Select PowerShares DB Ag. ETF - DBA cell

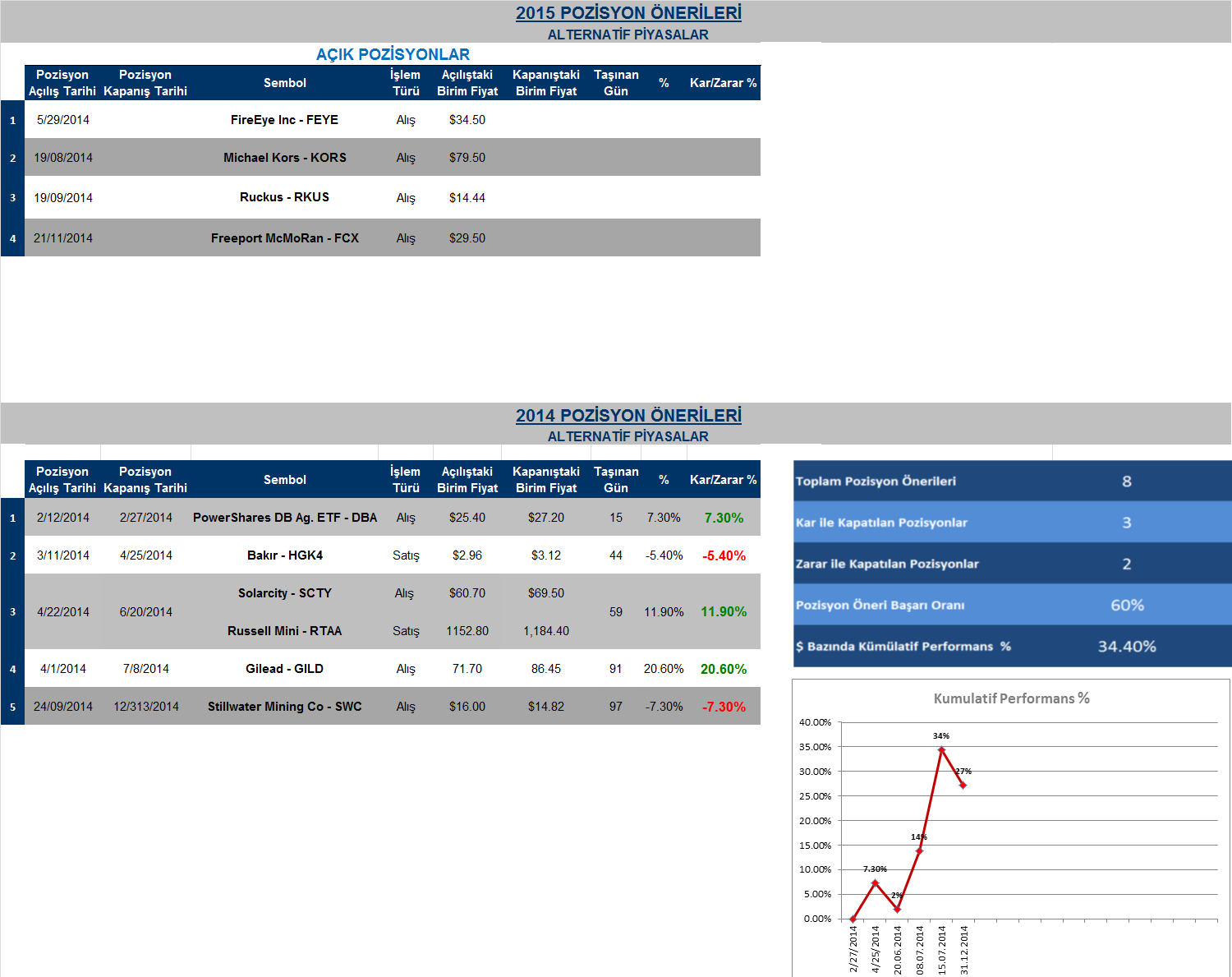coord(284,518)
